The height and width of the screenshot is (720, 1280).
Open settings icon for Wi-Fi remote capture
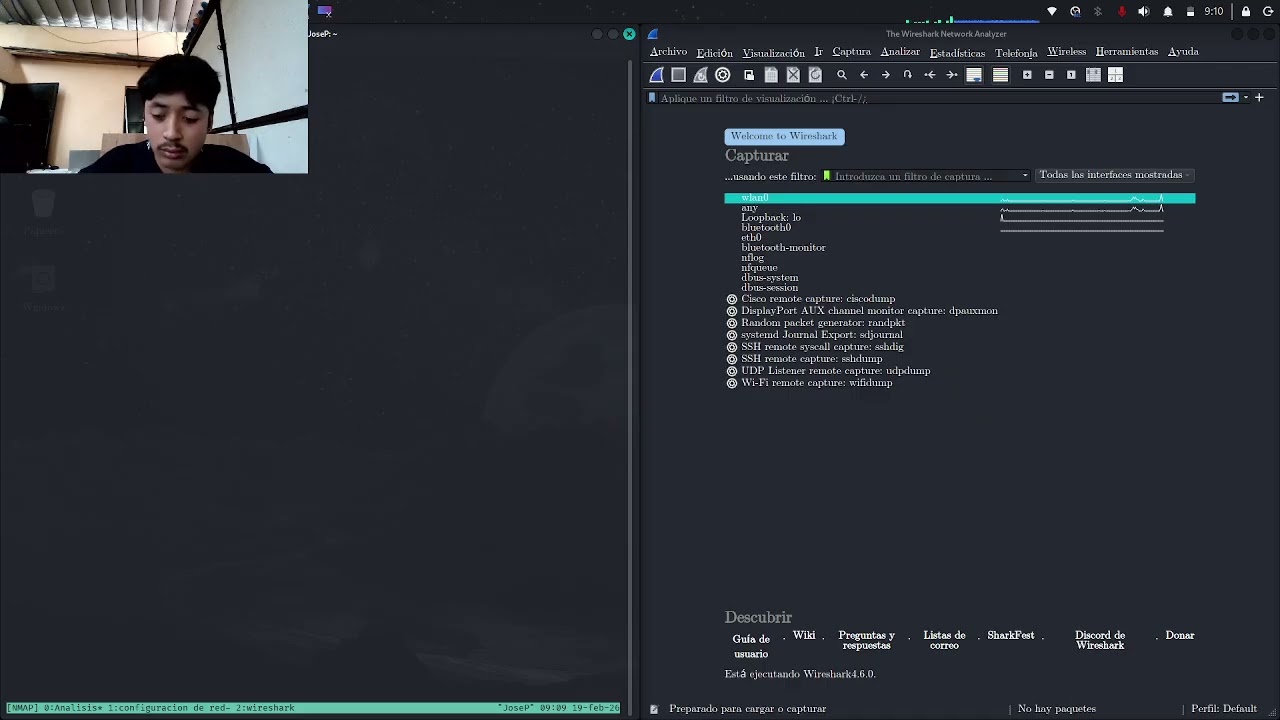[732, 383]
